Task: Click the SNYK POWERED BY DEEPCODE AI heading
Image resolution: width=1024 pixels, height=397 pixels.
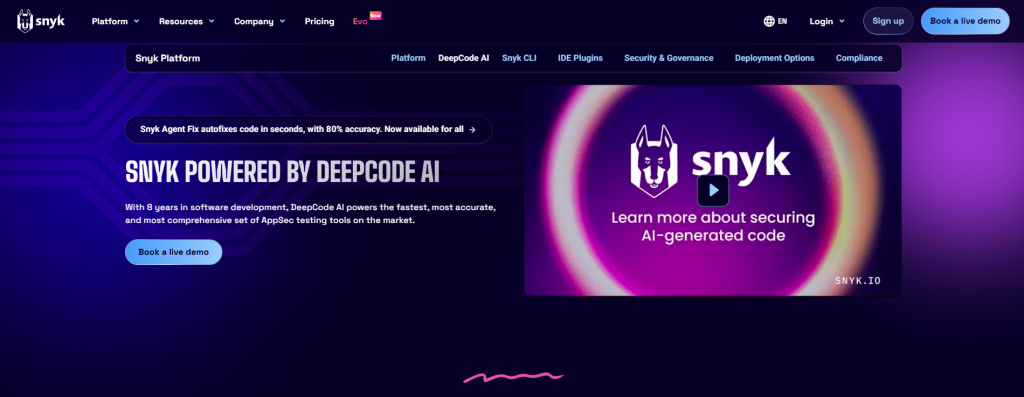Action: (282, 171)
